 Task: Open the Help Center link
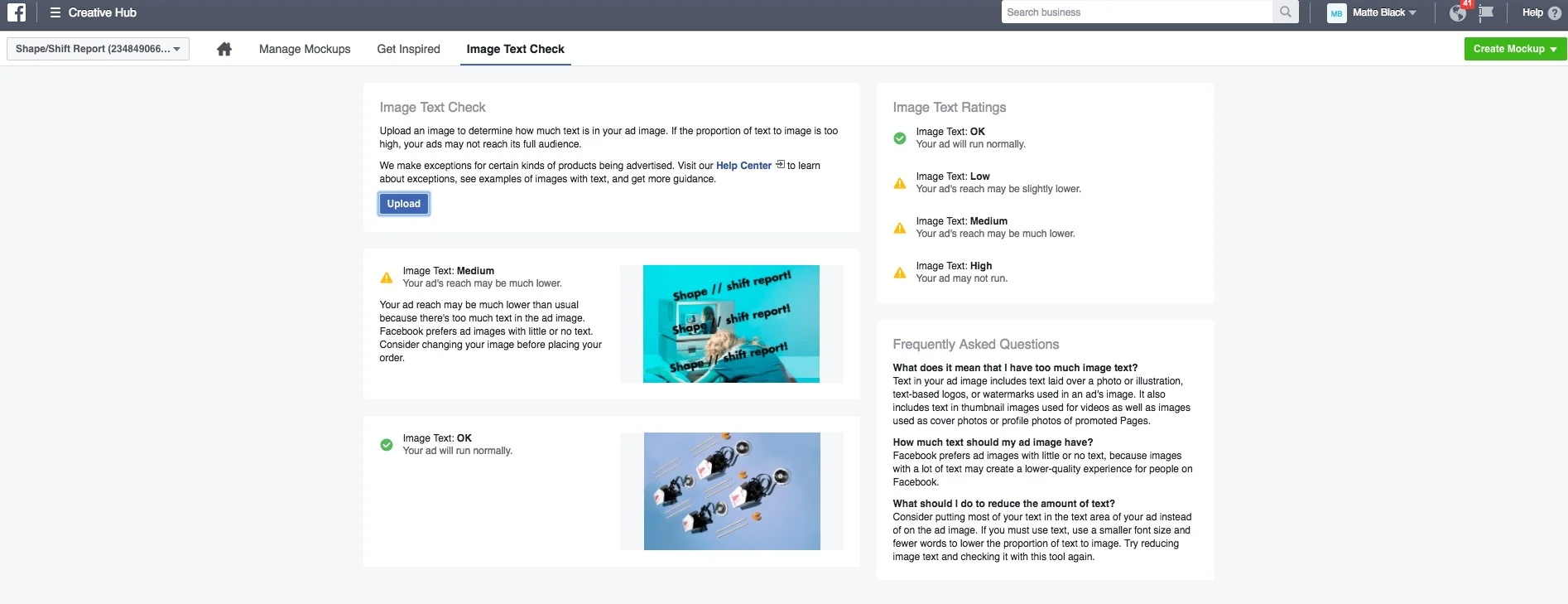743,166
